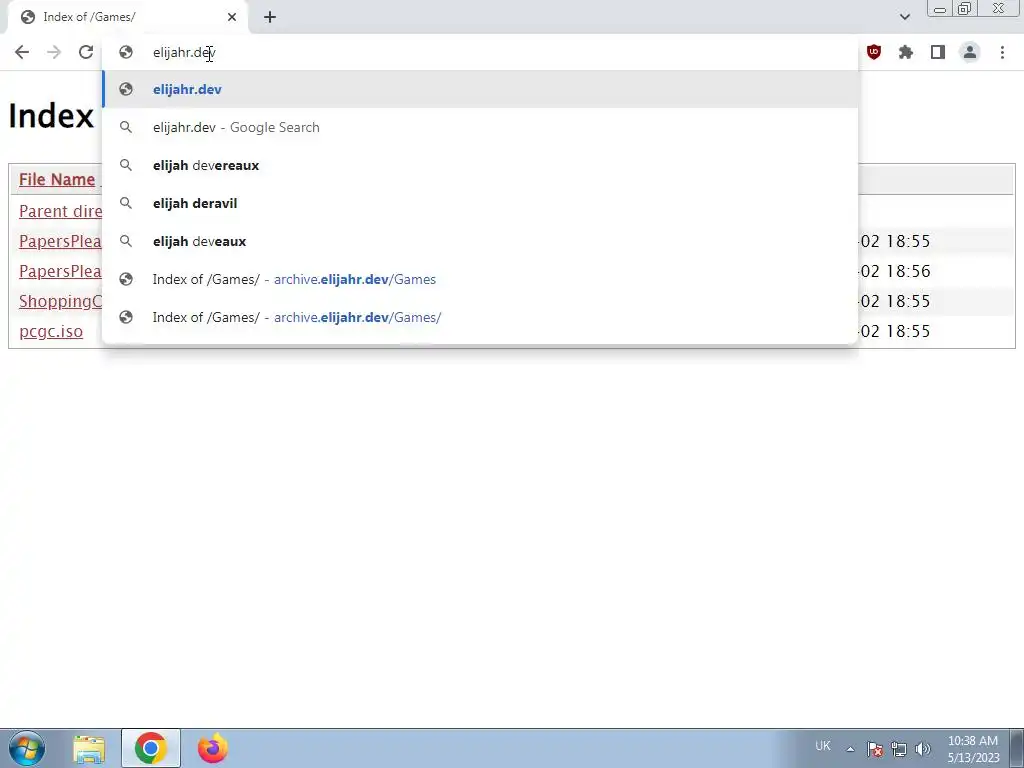
Task: Reload the current page
Action: [86, 52]
